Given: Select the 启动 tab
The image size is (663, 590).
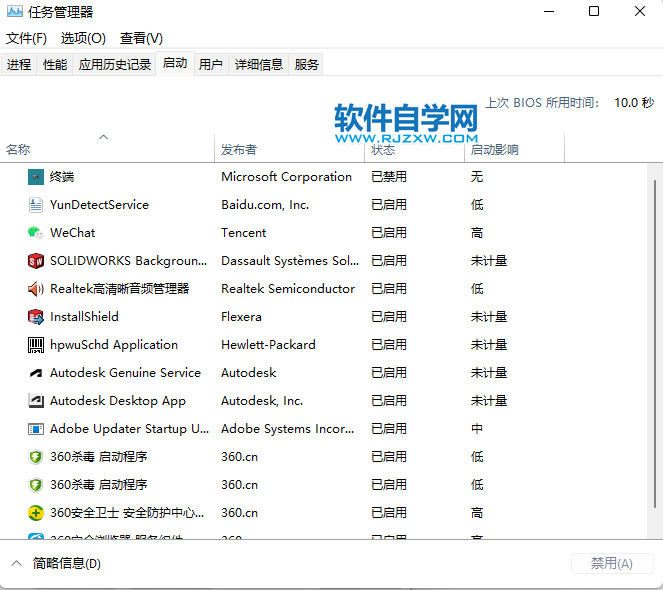Looking at the screenshot, I should [175, 63].
